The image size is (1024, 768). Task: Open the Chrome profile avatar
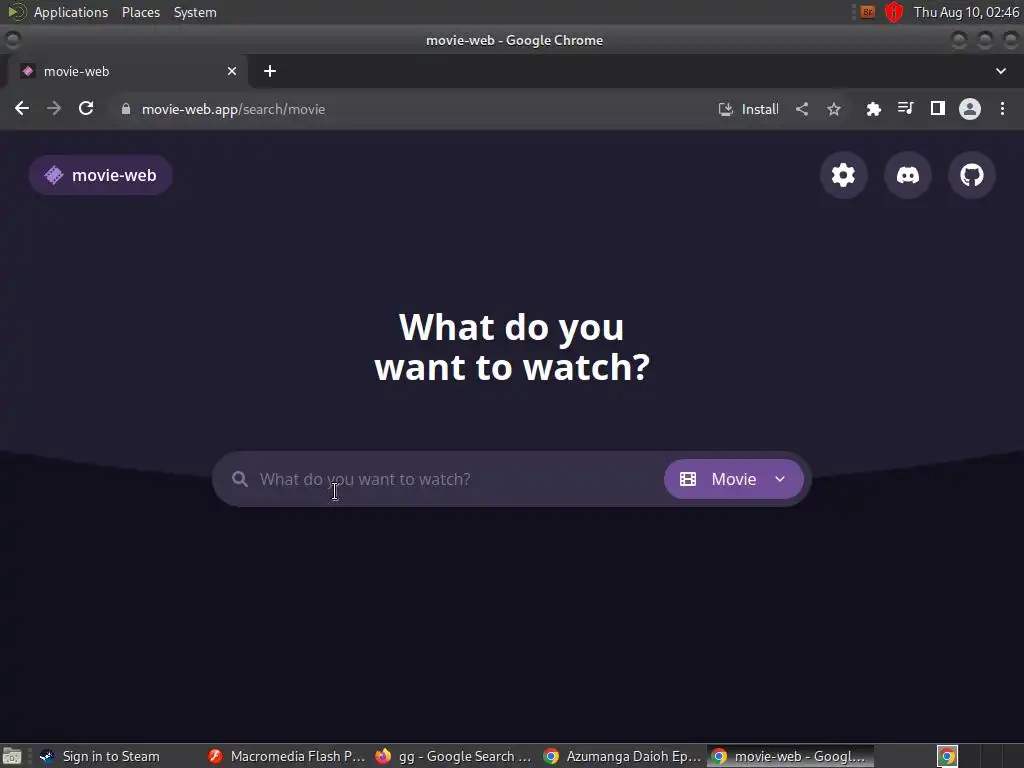(x=970, y=108)
